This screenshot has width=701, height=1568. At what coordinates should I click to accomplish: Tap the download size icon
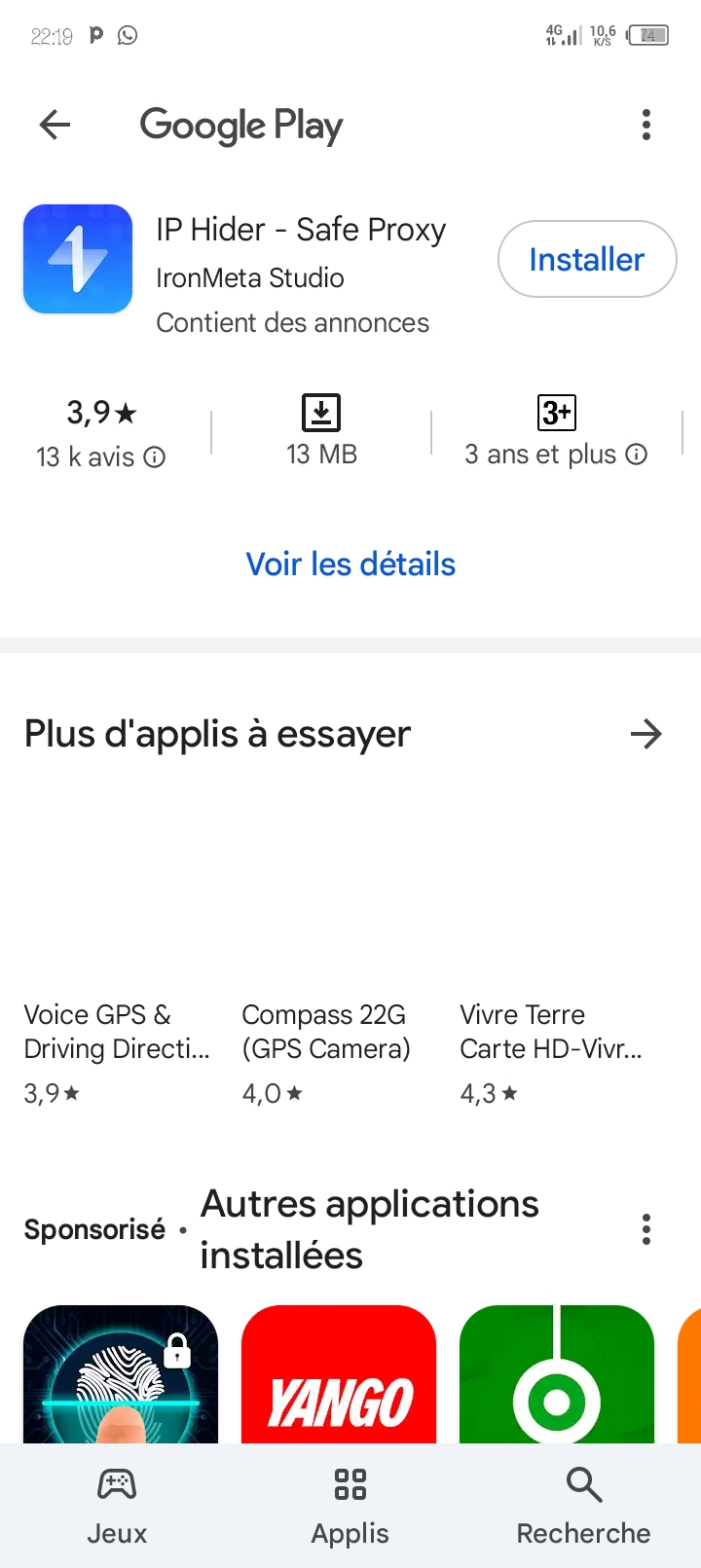click(321, 413)
